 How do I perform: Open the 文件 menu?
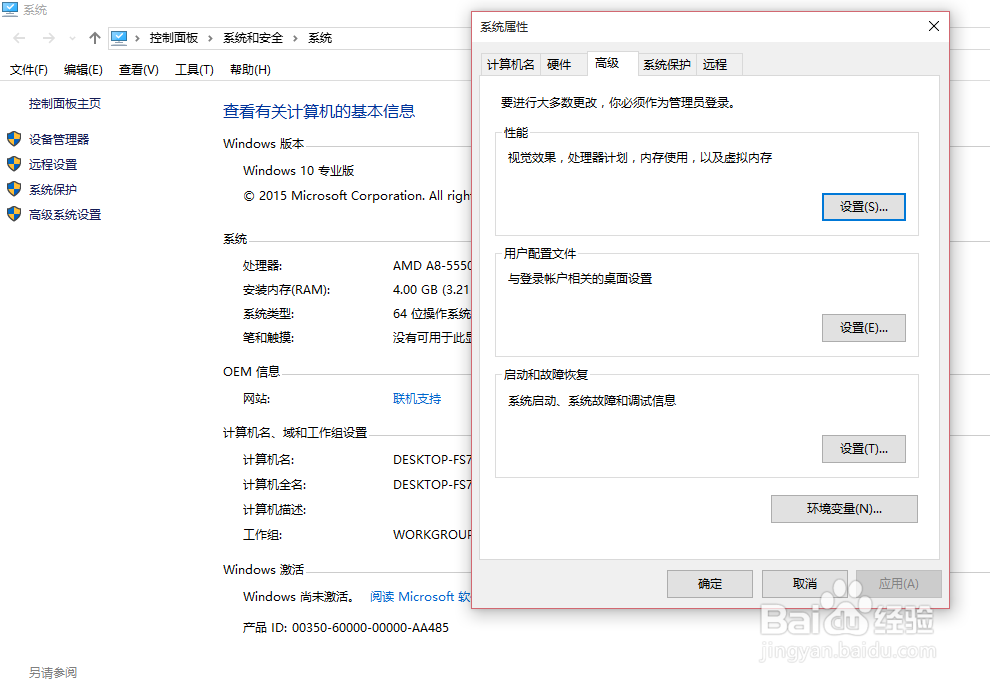[28, 69]
